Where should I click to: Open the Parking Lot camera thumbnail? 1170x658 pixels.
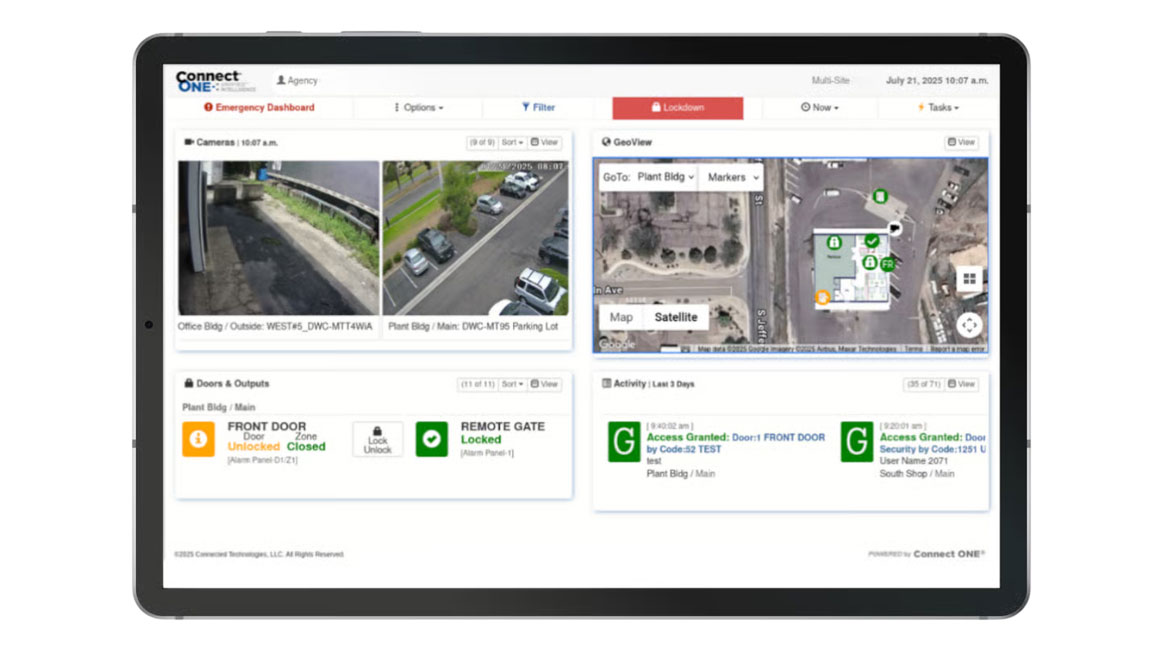pos(475,238)
